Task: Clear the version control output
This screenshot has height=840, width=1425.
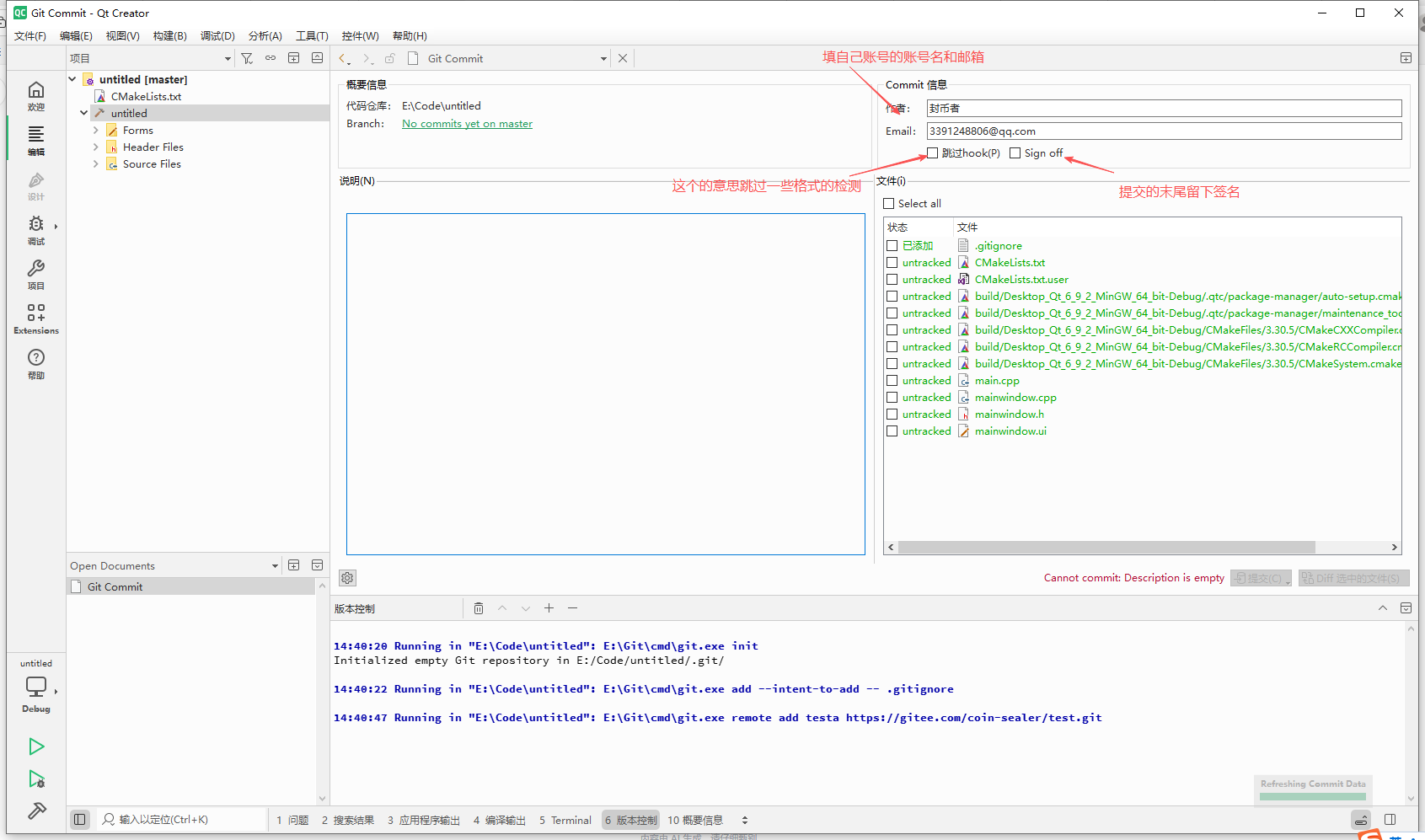Action: [479, 608]
